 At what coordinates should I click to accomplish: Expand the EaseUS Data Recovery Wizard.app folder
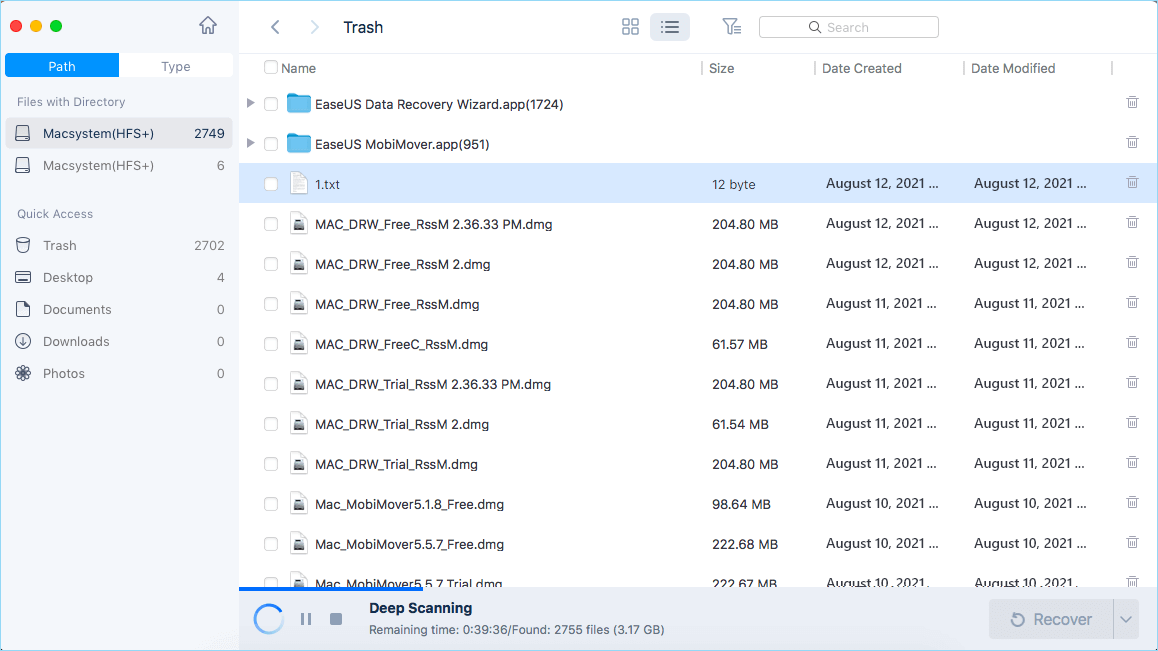[251, 104]
